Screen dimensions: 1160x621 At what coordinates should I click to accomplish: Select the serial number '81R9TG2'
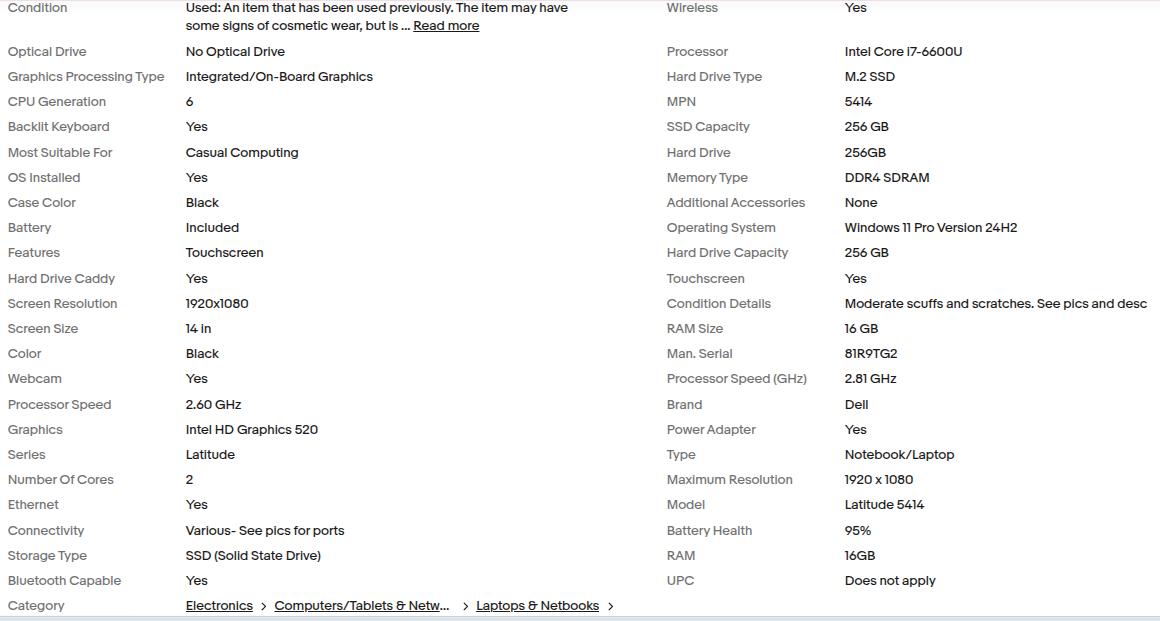[871, 354]
